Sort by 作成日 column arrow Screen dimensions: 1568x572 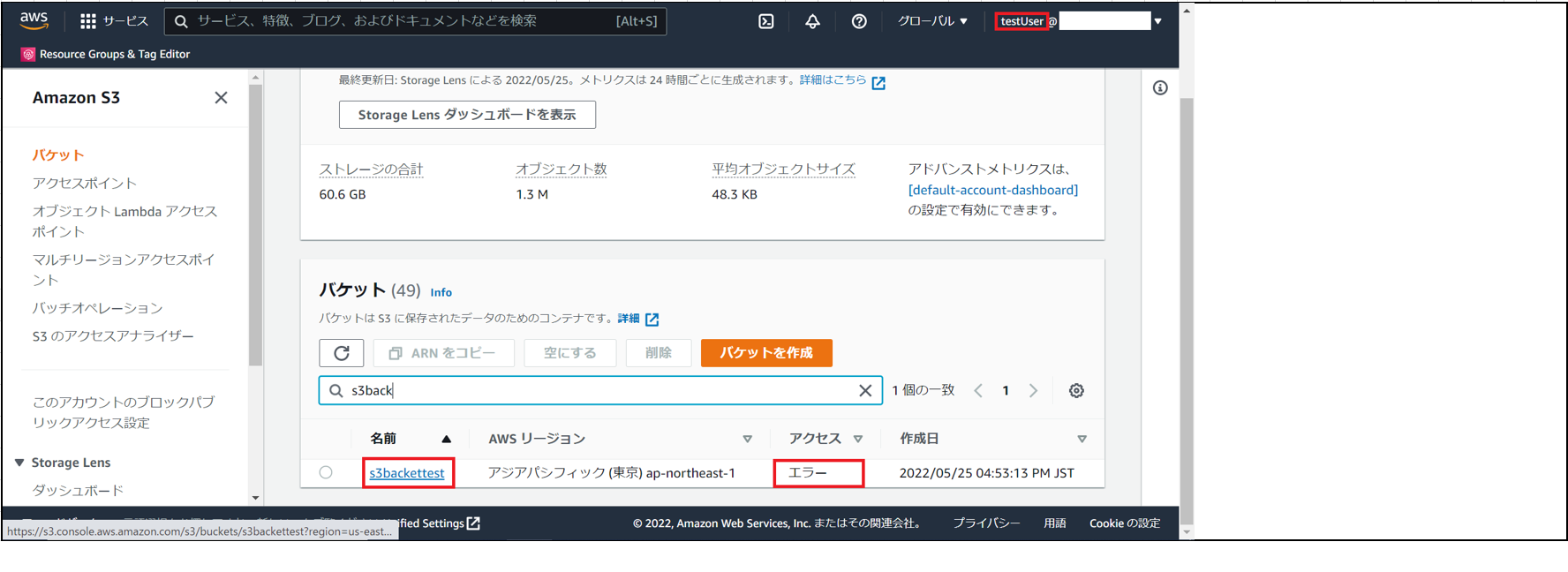coord(1082,439)
